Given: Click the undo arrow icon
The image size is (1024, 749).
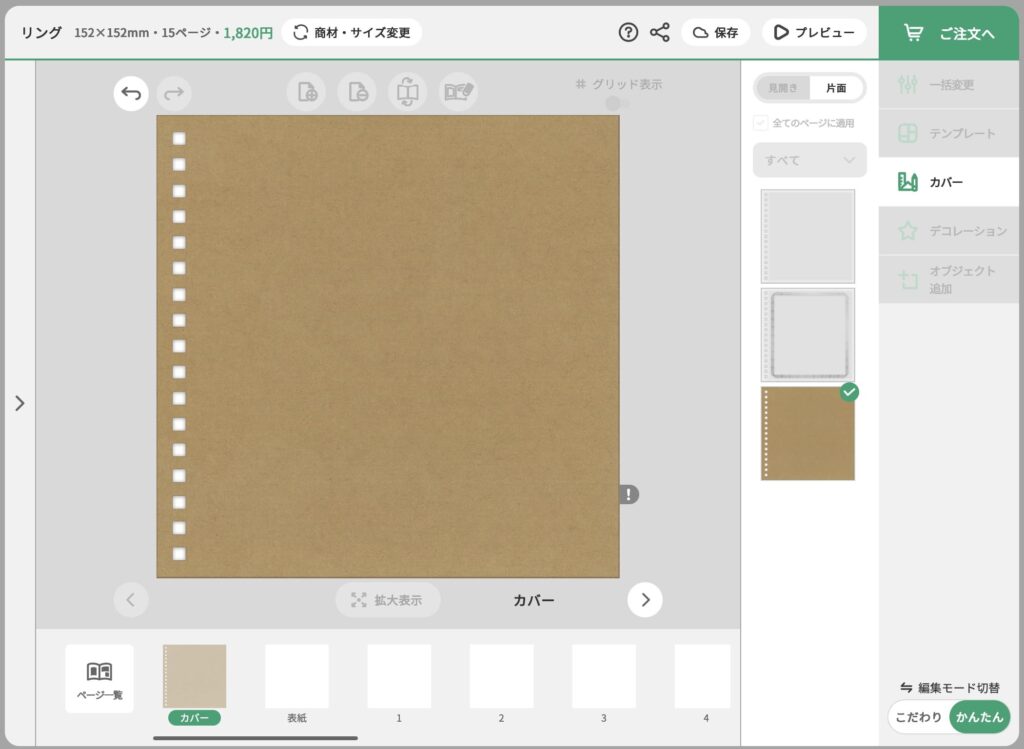Looking at the screenshot, I should (x=131, y=93).
